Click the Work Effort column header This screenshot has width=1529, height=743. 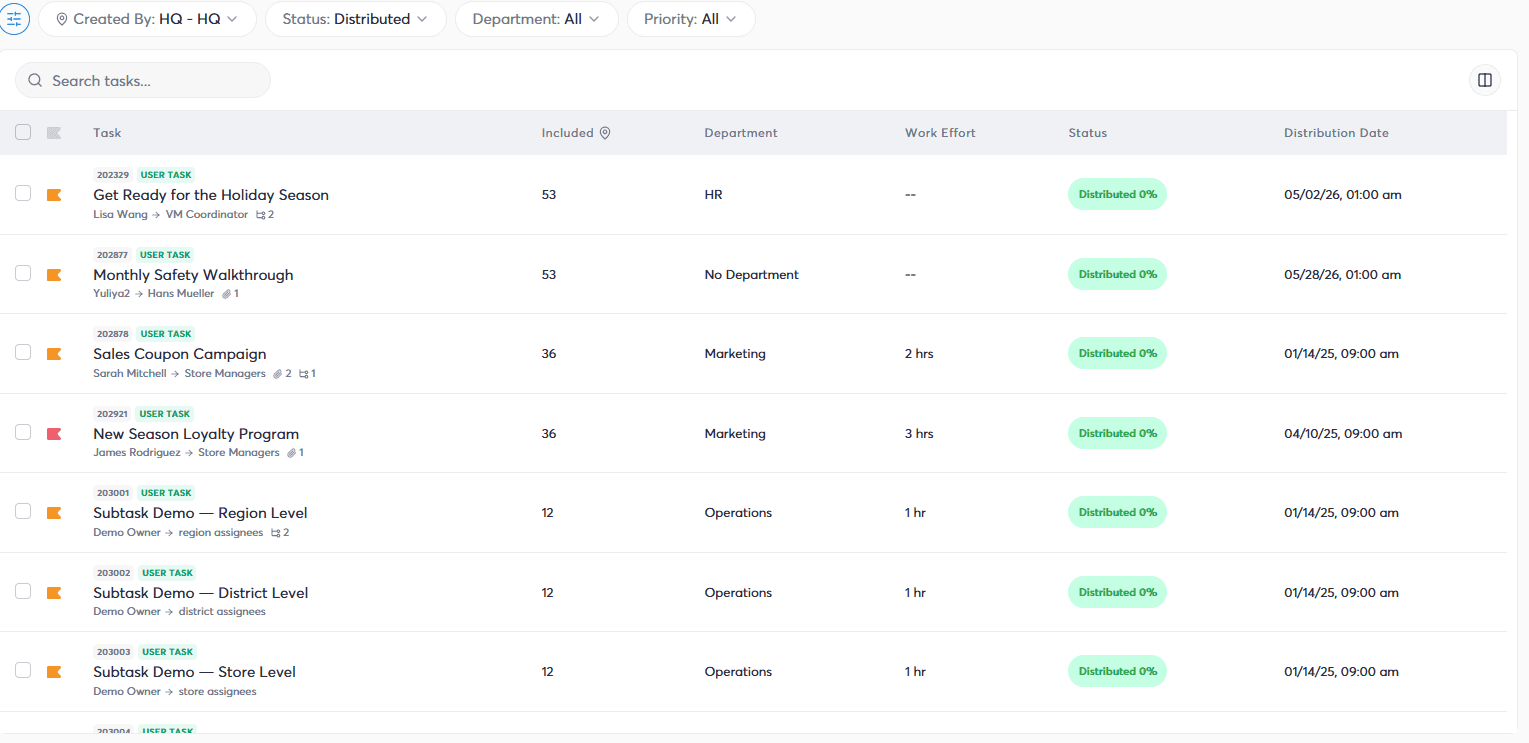940,133
